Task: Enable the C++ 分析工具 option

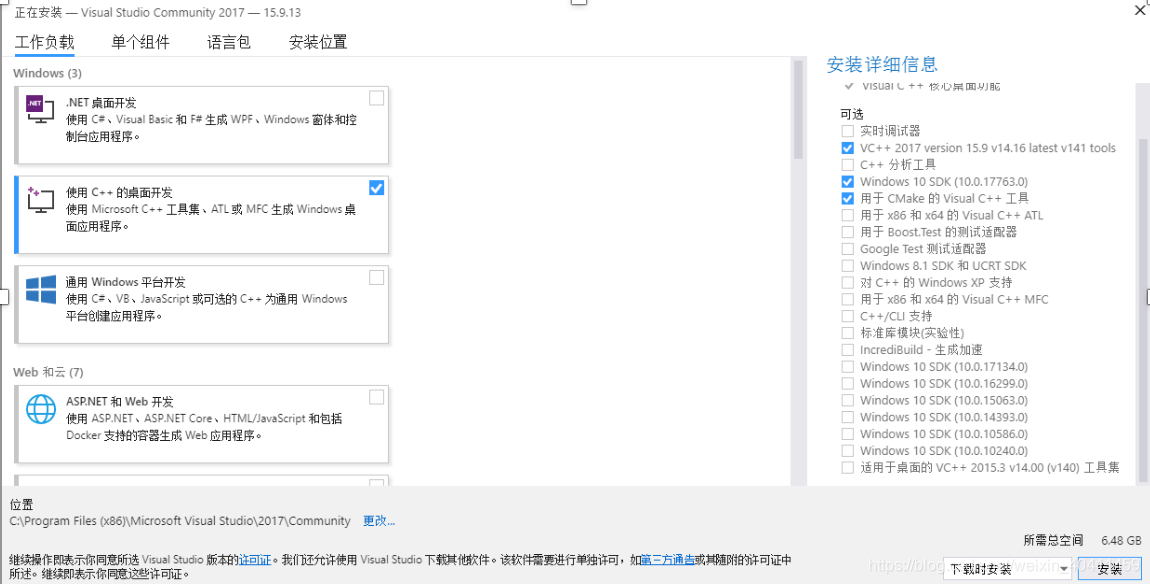Action: coord(847,164)
